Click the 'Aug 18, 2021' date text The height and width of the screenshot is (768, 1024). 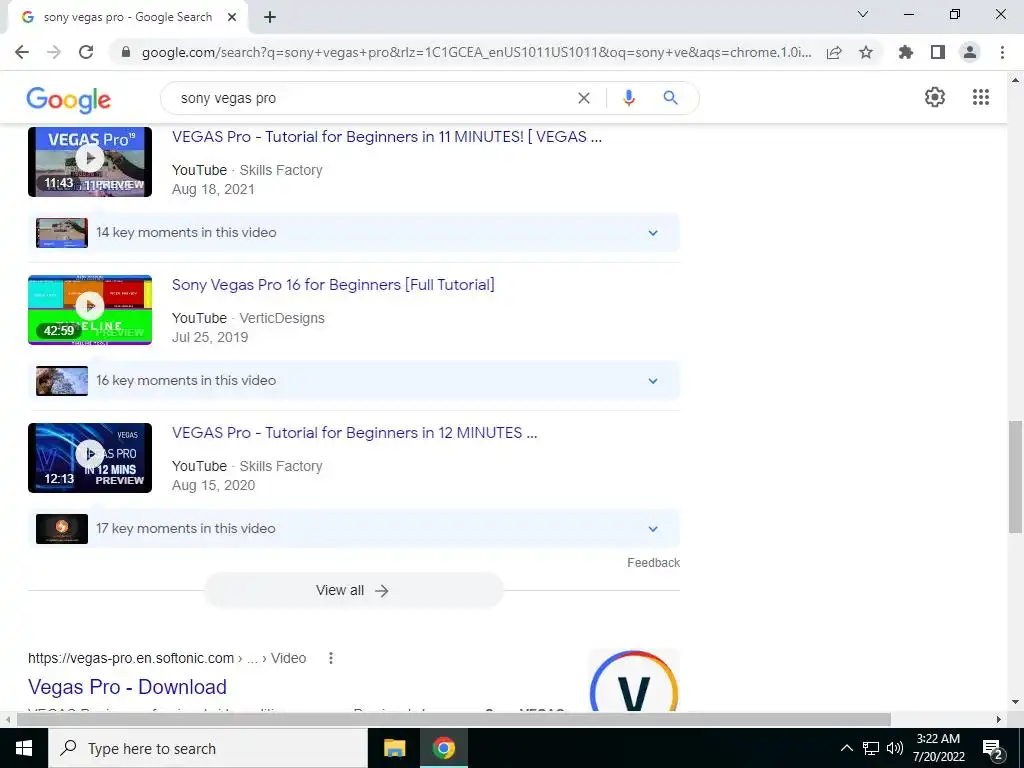213,189
